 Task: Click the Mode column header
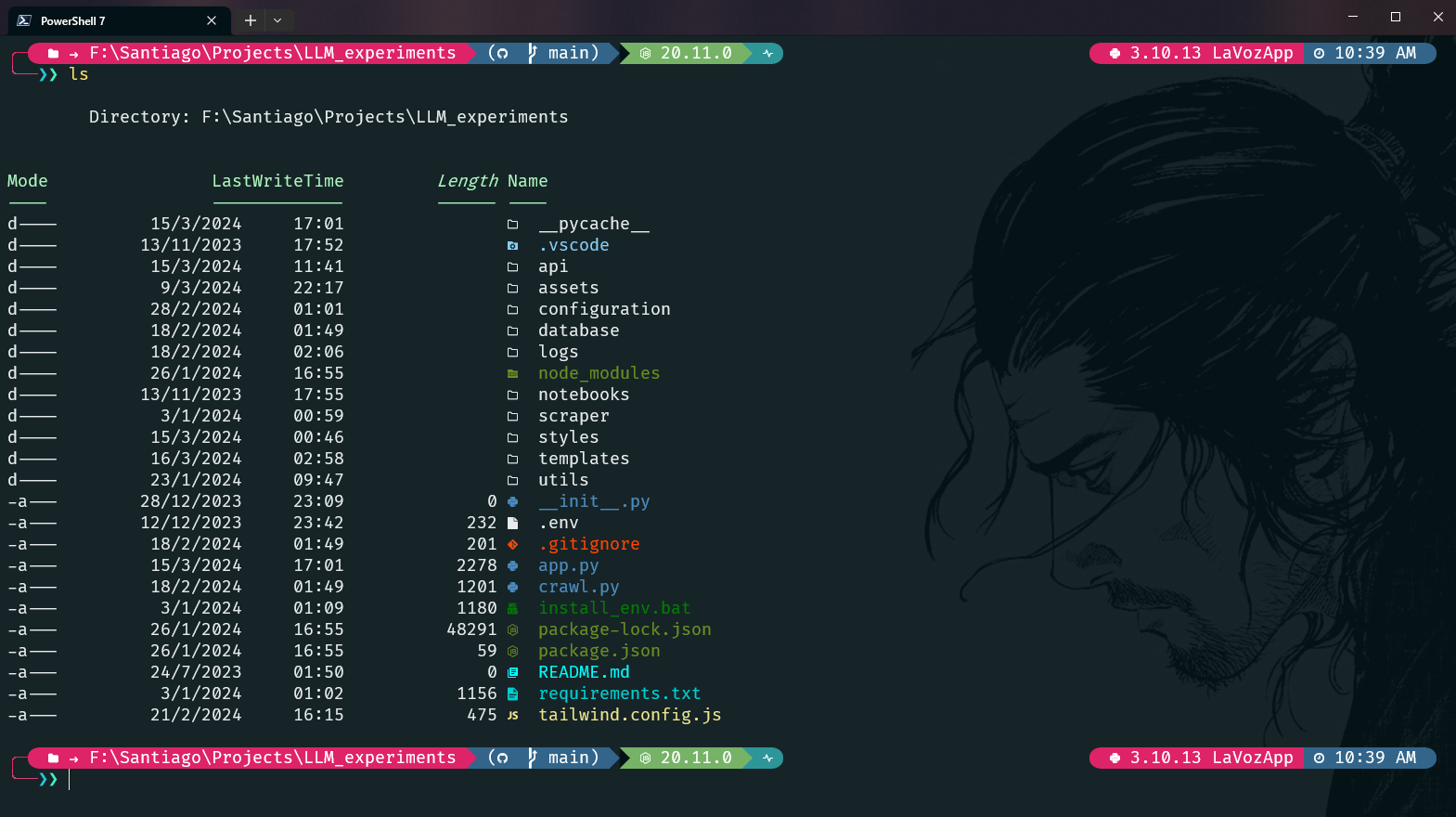27,181
